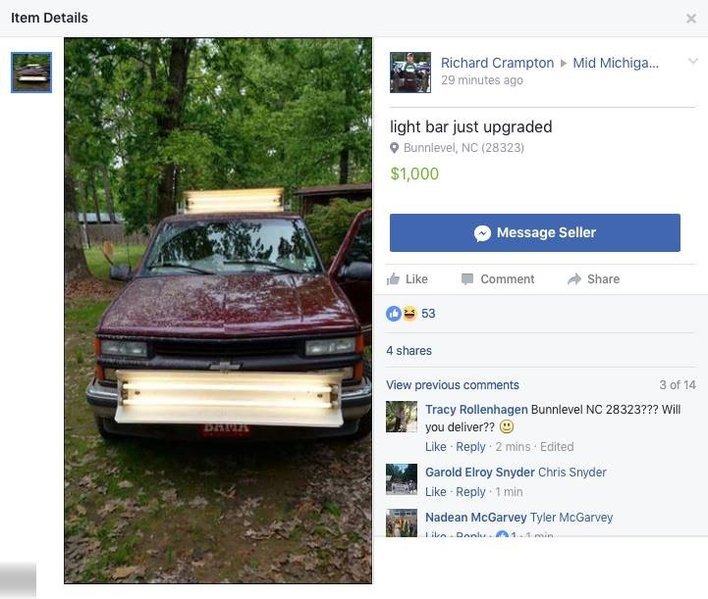View Edited history on Tracy's comment
The height and width of the screenshot is (599, 708).
point(557,447)
